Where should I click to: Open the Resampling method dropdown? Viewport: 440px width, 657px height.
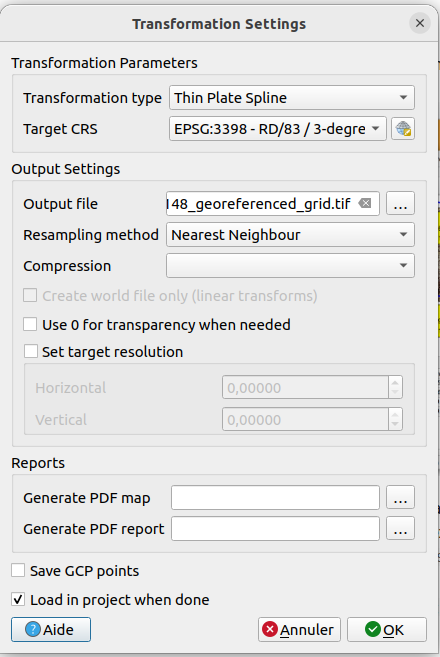pyautogui.click(x=290, y=235)
